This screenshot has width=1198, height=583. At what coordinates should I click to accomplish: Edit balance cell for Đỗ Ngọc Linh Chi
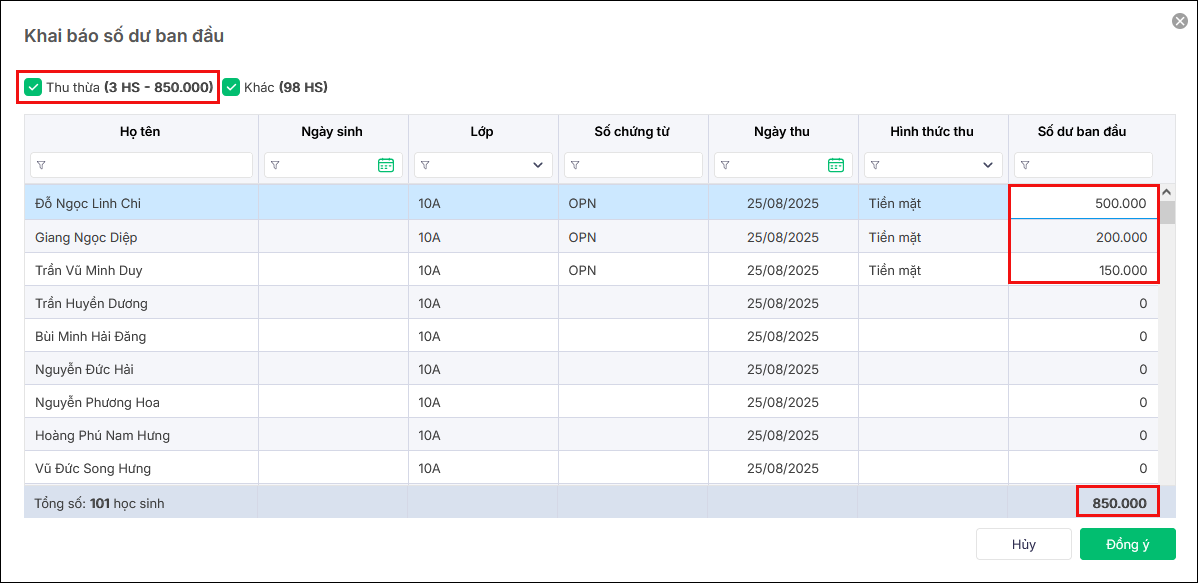(1084, 204)
